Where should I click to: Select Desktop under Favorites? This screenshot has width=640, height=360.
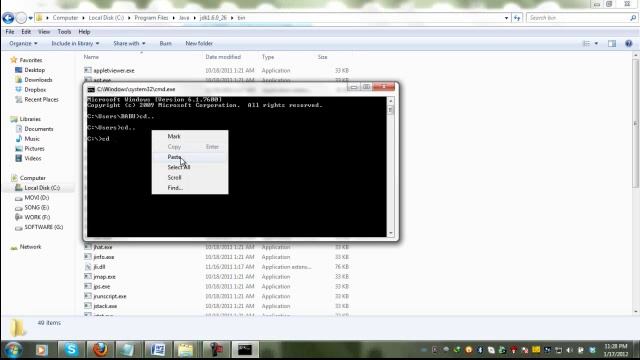[x=34, y=70]
